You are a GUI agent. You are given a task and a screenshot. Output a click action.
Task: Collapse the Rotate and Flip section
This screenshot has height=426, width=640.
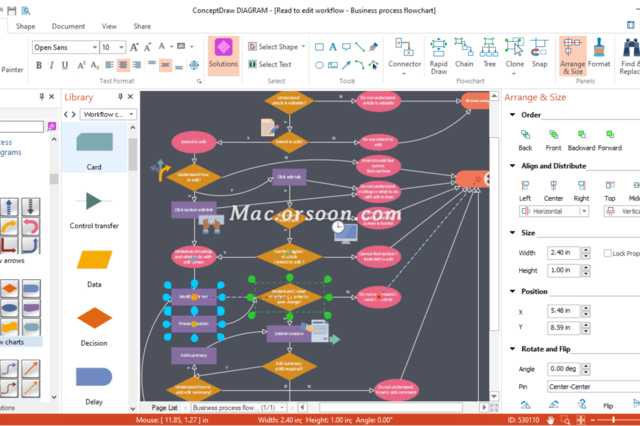[513, 349]
